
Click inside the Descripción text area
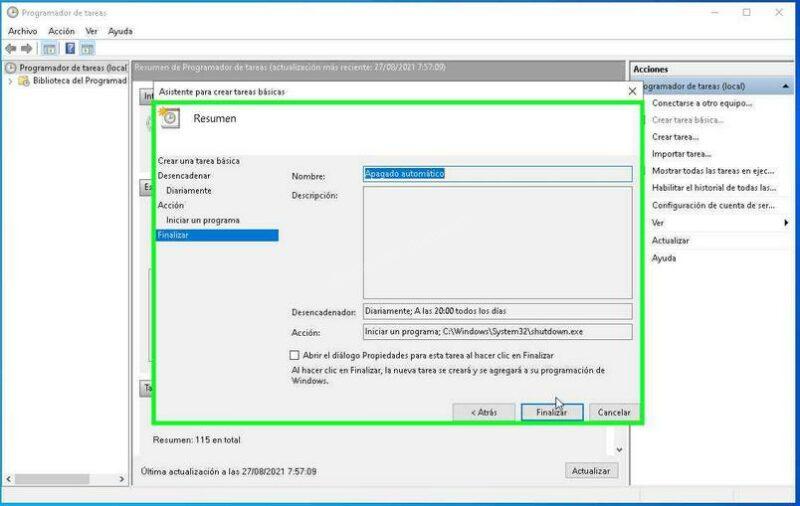pyautogui.click(x=497, y=242)
